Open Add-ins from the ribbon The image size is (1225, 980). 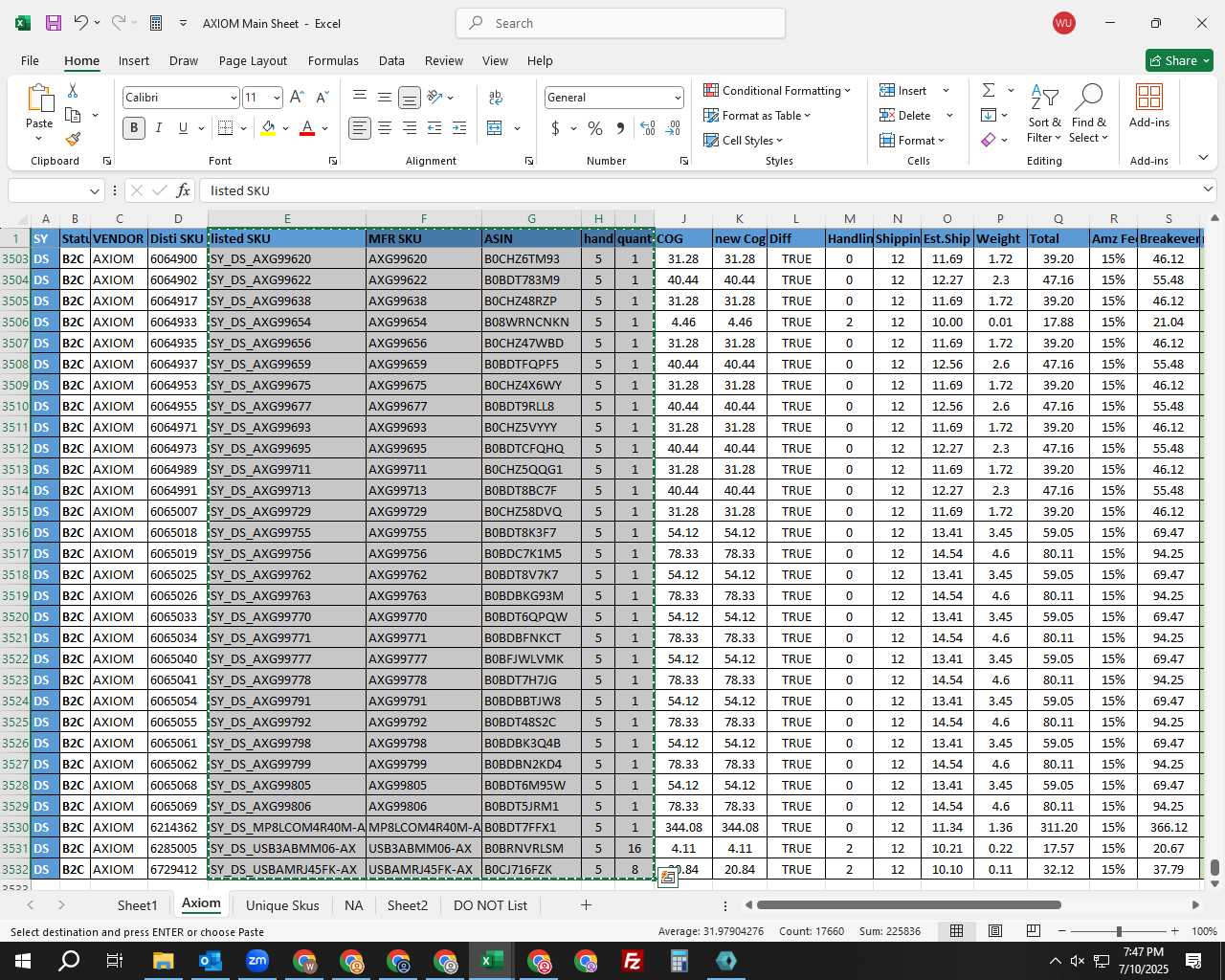[x=1149, y=104]
